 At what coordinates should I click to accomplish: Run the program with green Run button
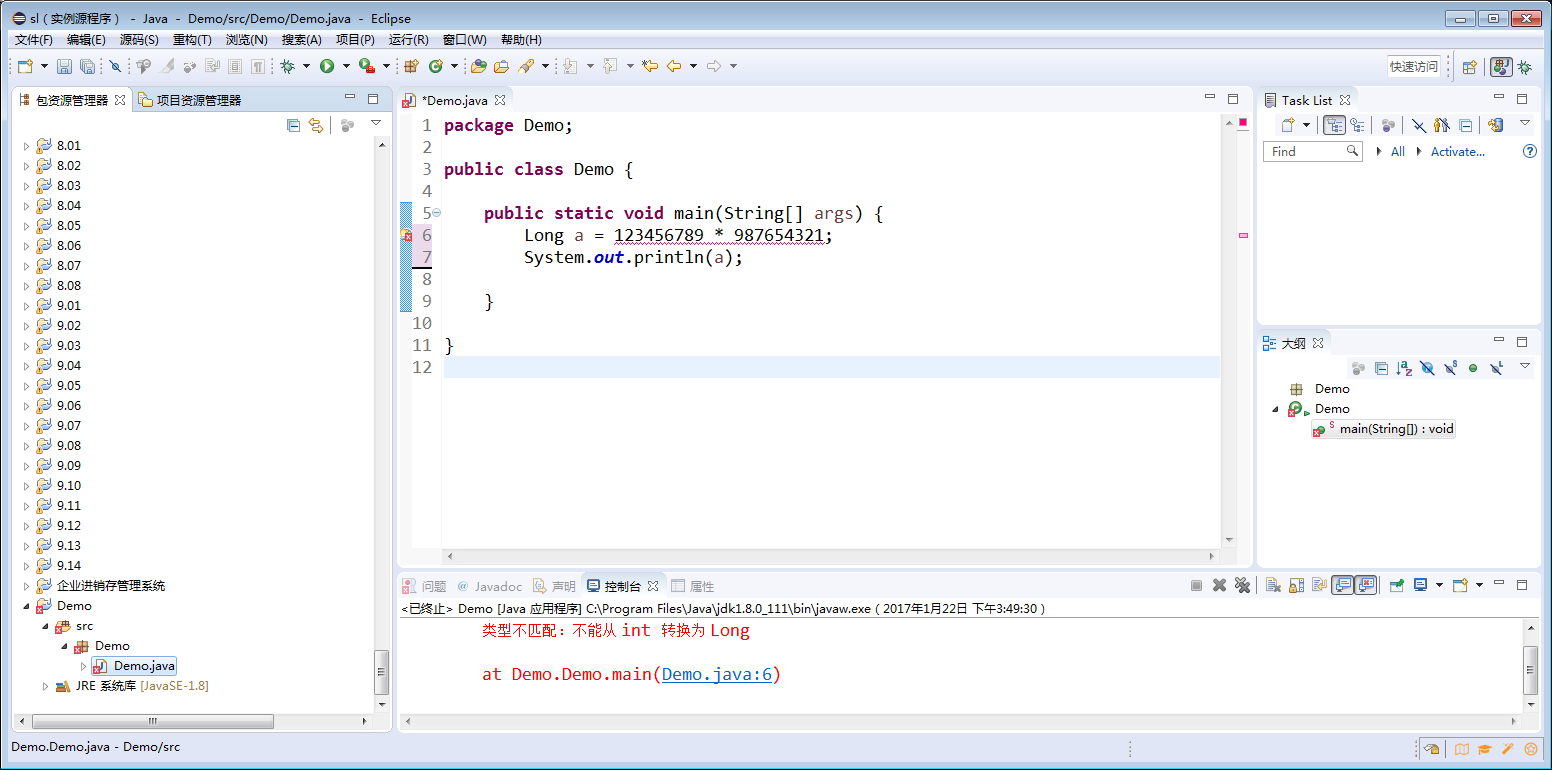coord(327,66)
